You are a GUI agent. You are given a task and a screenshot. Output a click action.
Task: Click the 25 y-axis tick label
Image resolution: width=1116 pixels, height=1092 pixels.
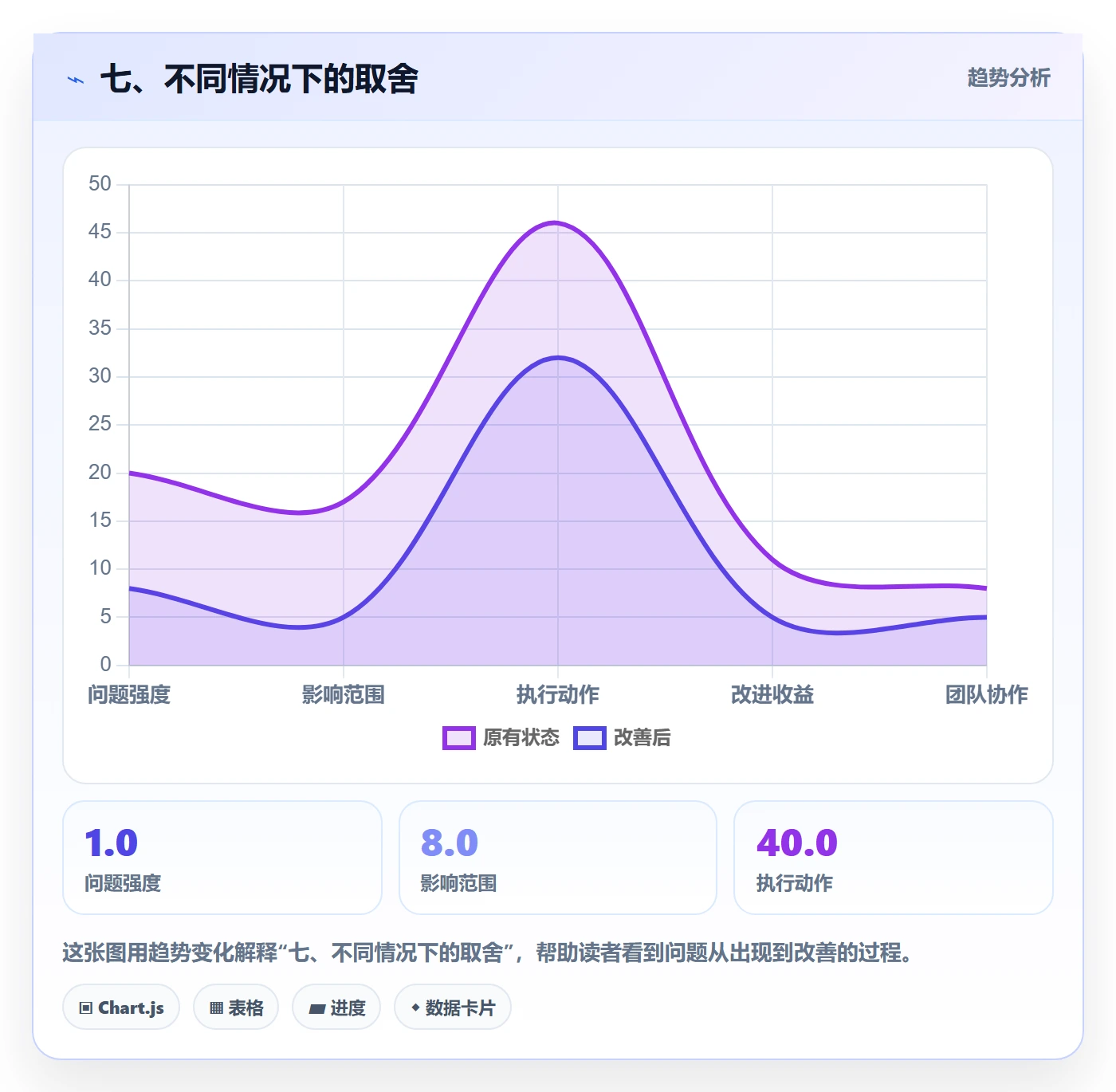coord(100,424)
